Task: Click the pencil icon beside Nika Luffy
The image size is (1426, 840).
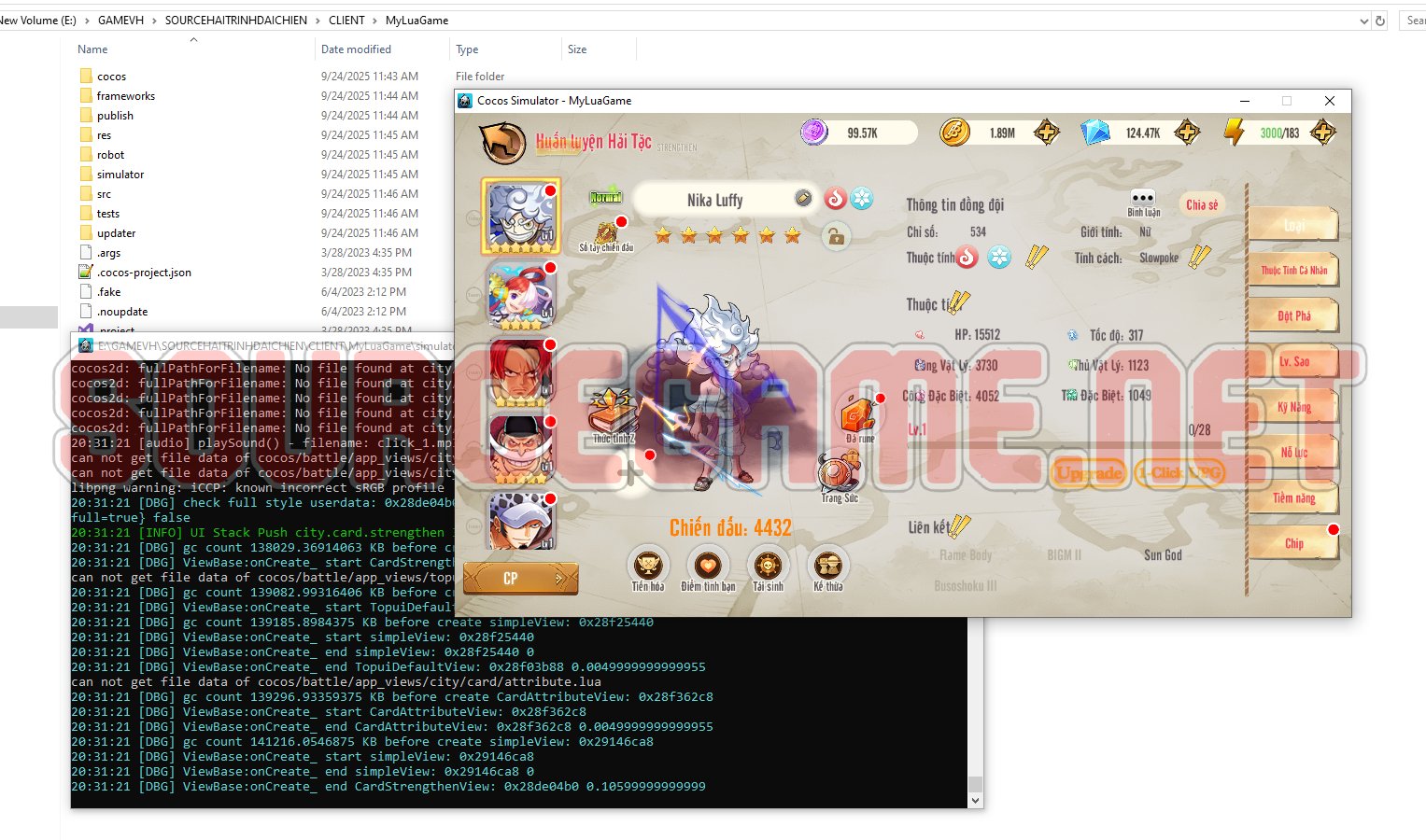Action: coord(803,198)
